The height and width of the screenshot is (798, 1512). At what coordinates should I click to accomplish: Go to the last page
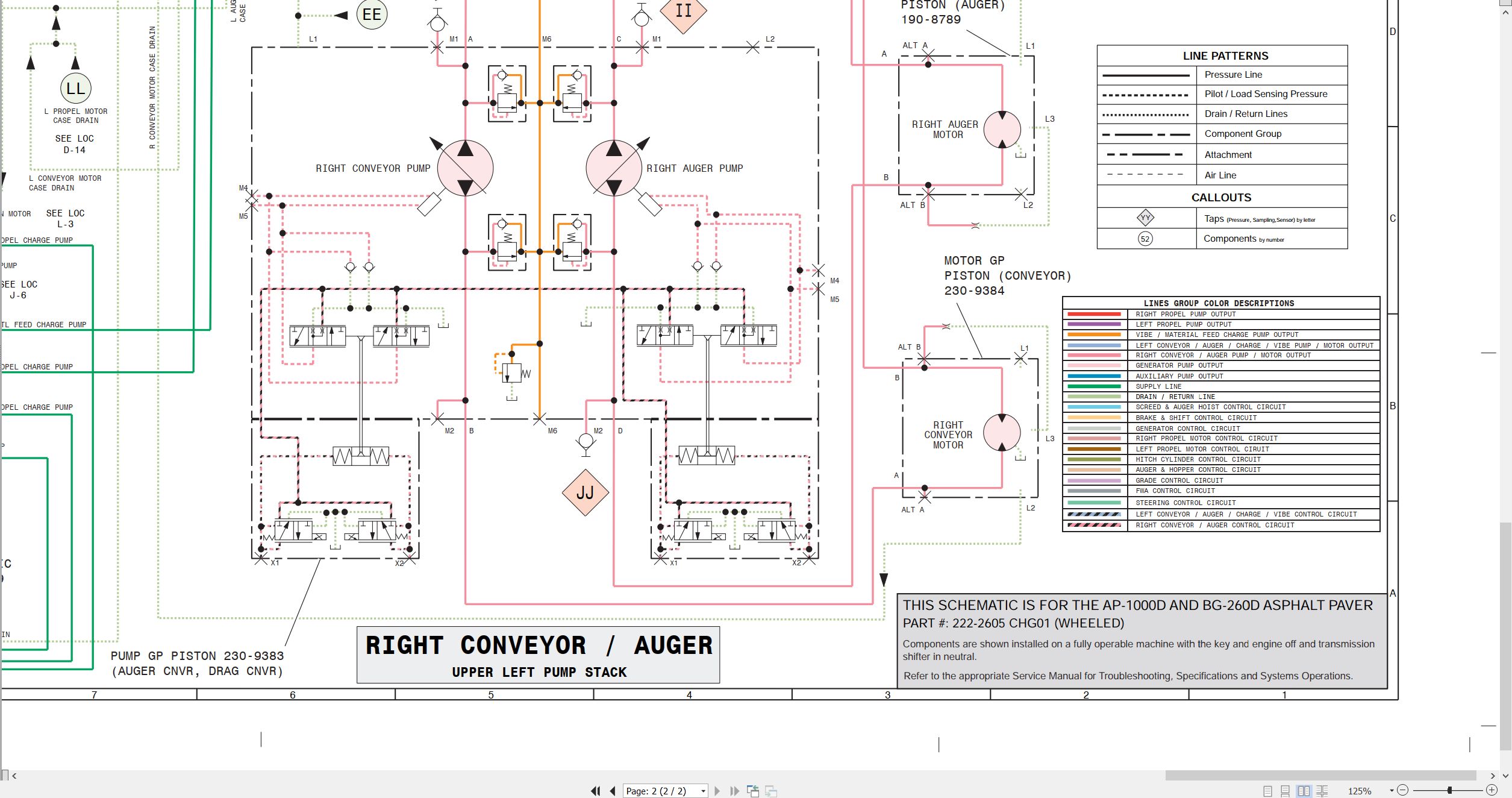[734, 791]
